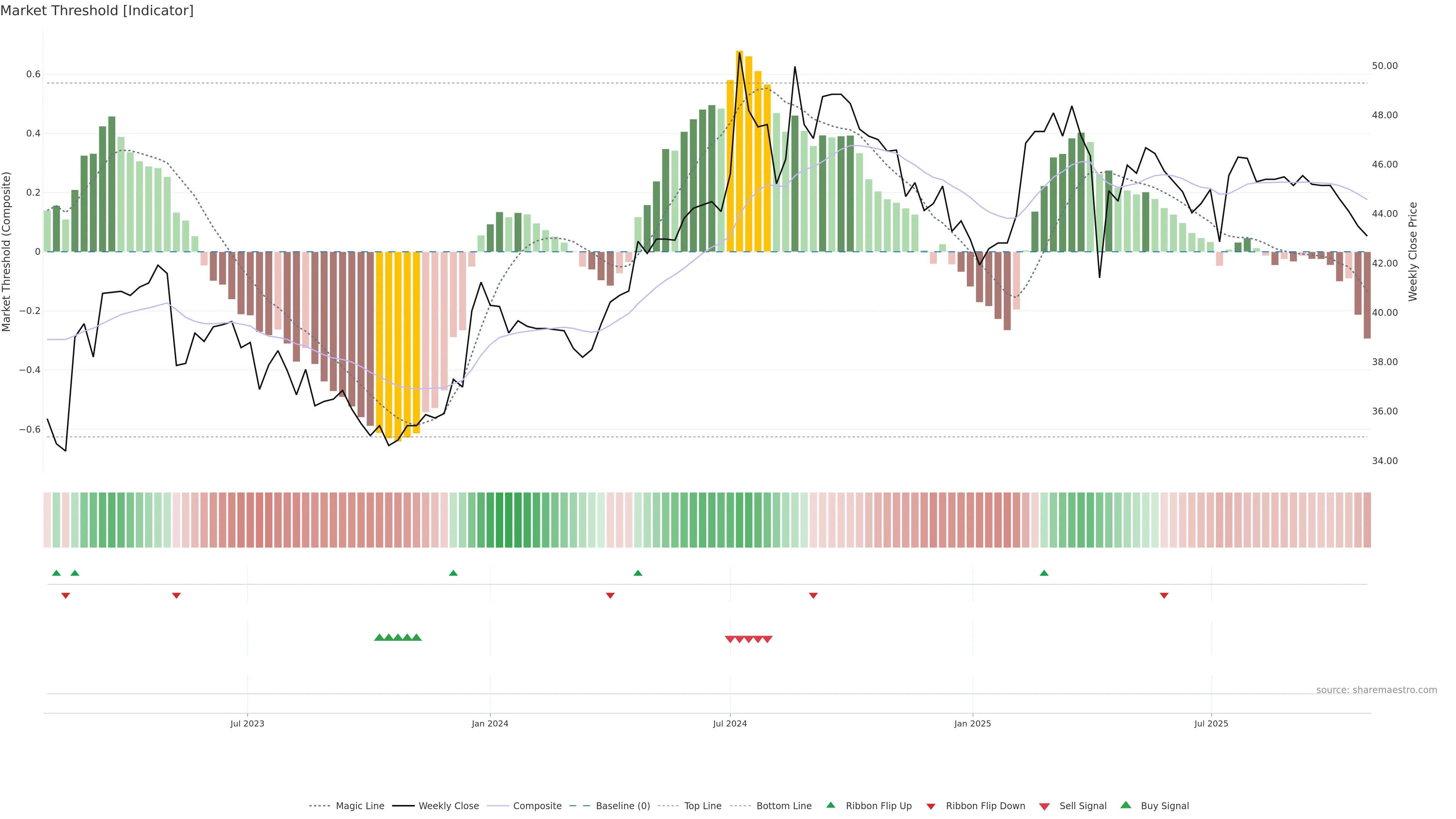This screenshot has height=819, width=1456.
Task: Click the Ribbon Flip Up marker in late 2023
Action: tap(453, 573)
